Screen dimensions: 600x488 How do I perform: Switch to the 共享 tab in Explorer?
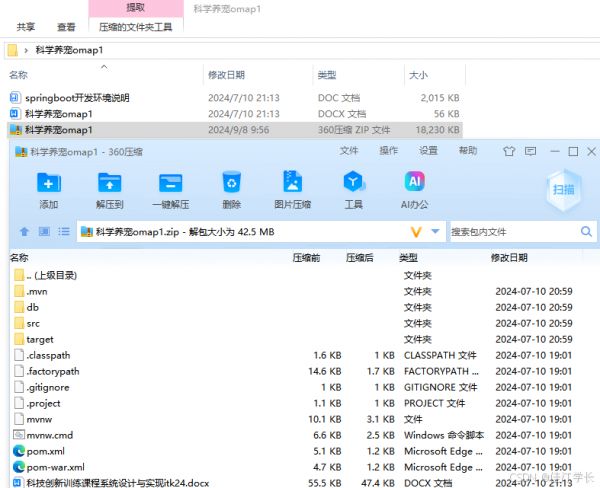(26, 27)
